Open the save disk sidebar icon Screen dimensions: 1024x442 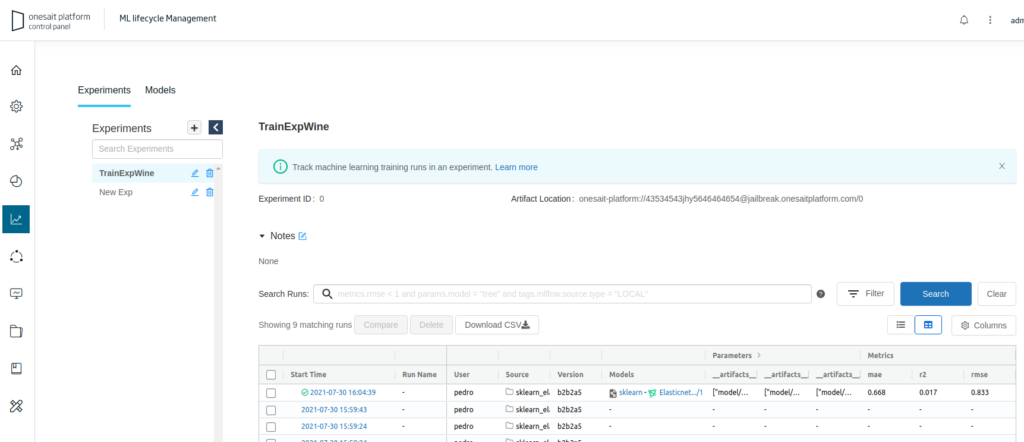click(x=16, y=369)
